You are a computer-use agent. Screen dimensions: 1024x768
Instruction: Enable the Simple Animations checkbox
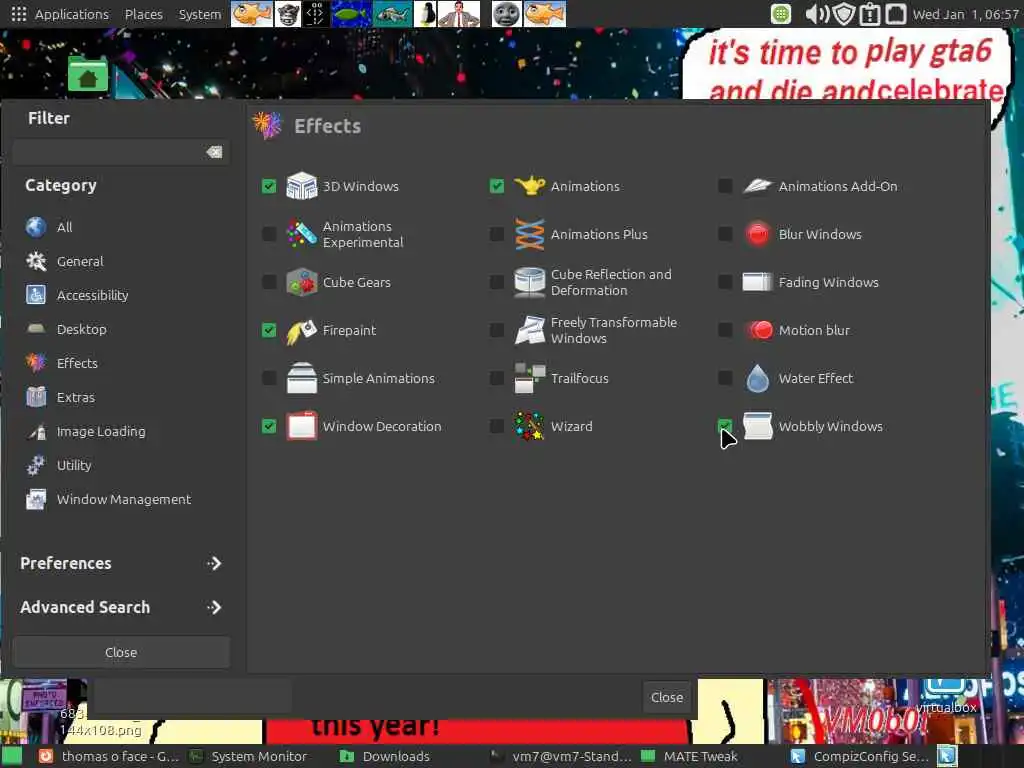coord(269,378)
